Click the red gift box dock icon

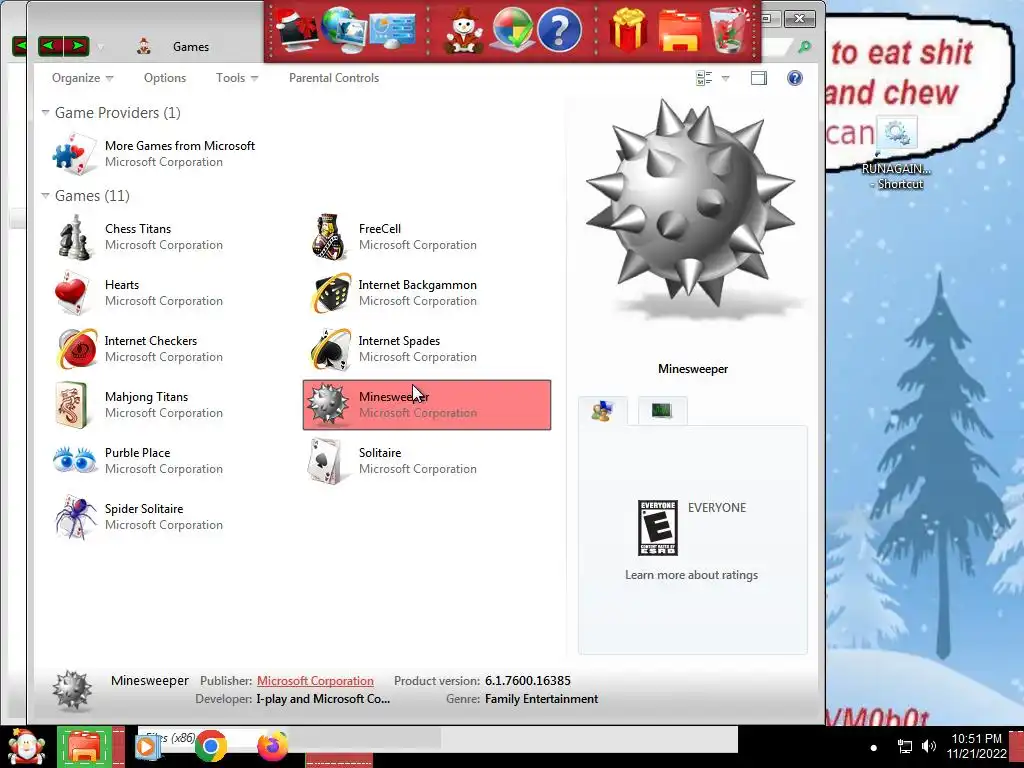(x=628, y=29)
